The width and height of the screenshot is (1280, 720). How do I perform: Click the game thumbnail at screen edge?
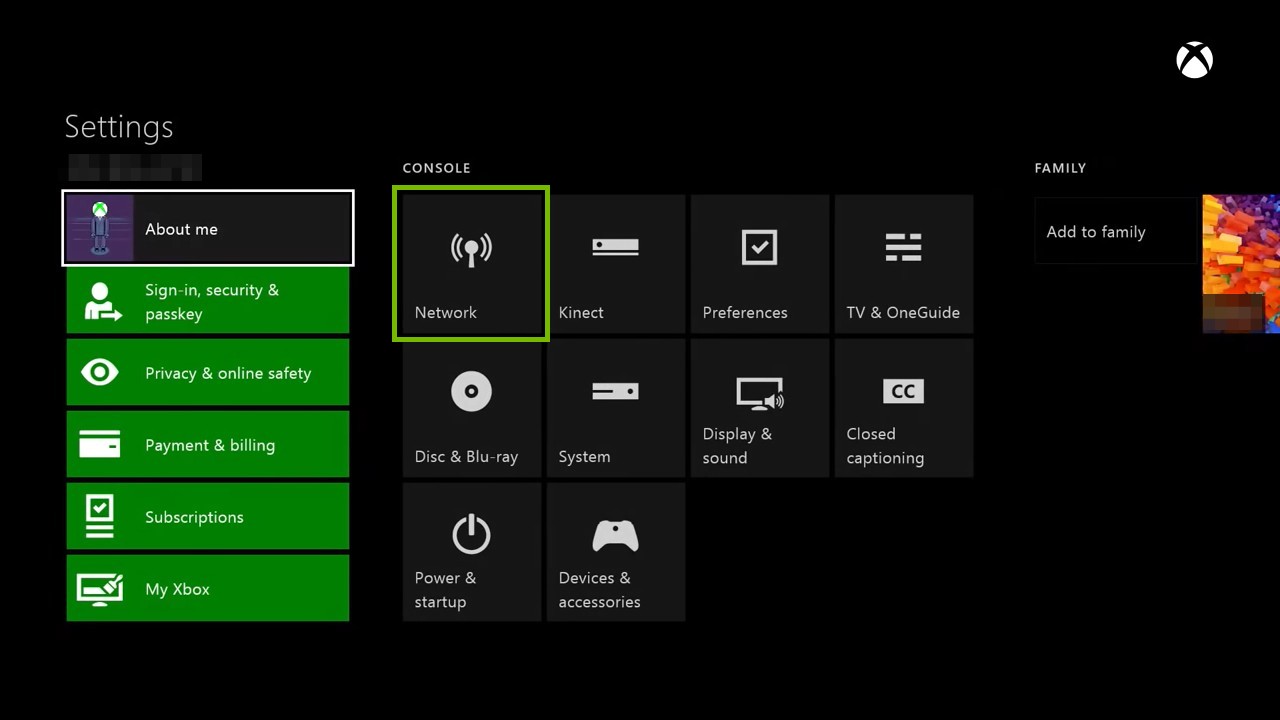[x=1240, y=263]
